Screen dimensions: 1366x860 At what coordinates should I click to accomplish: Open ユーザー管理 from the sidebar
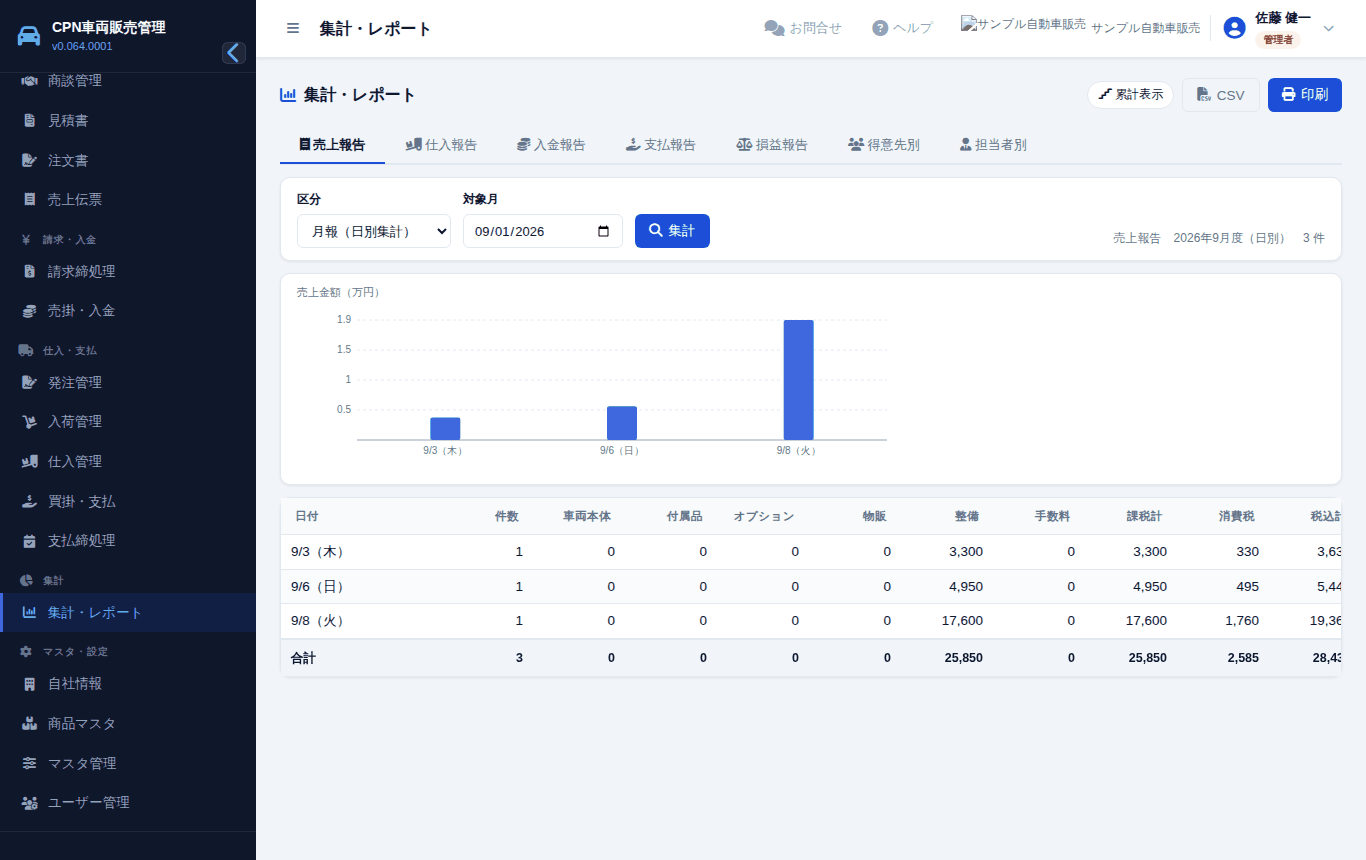[x=128, y=802]
